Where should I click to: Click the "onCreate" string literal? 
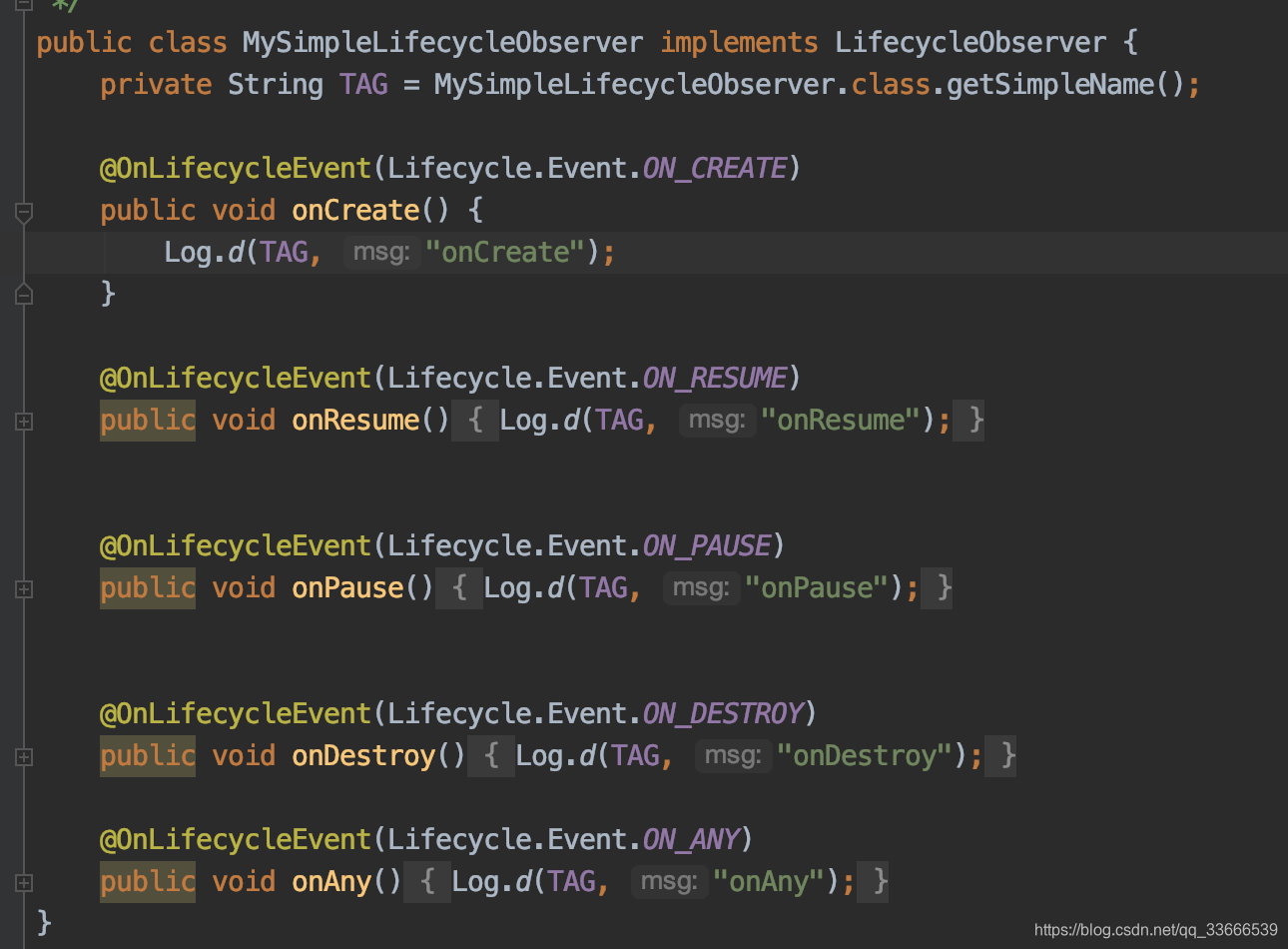point(505,253)
